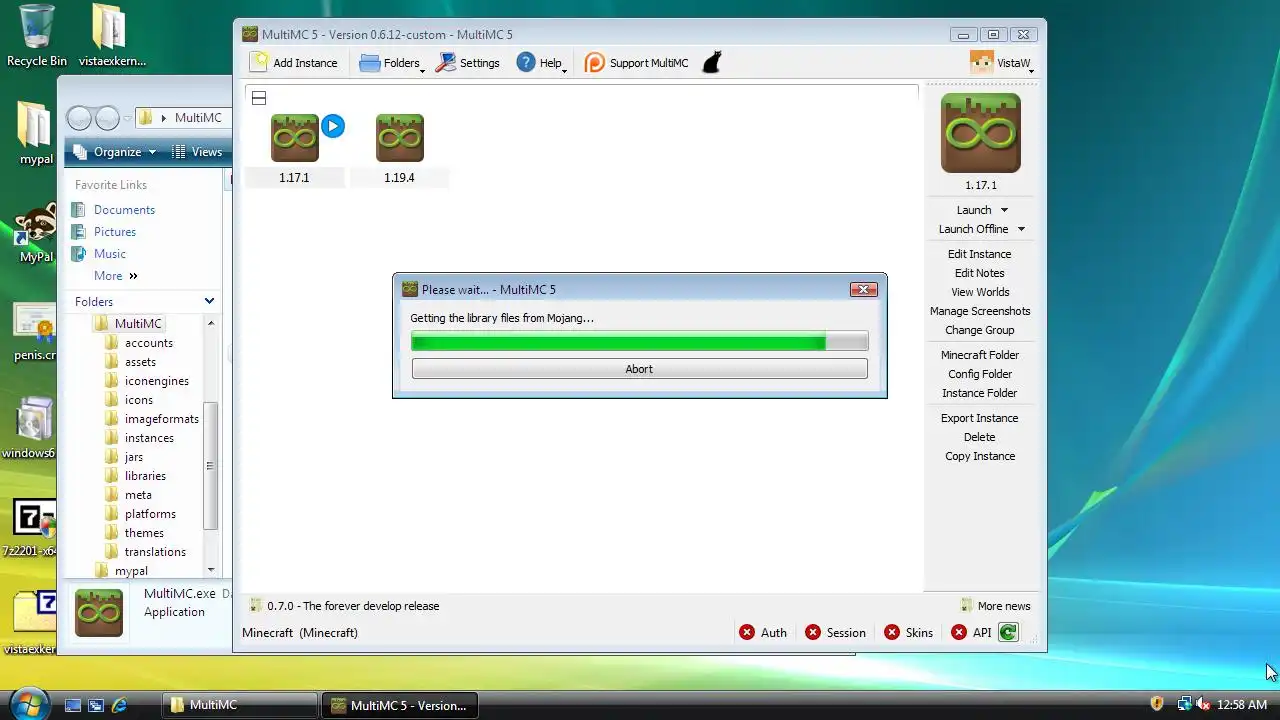Click the volume tray icon
This screenshot has height=720, width=1280.
point(1203,705)
